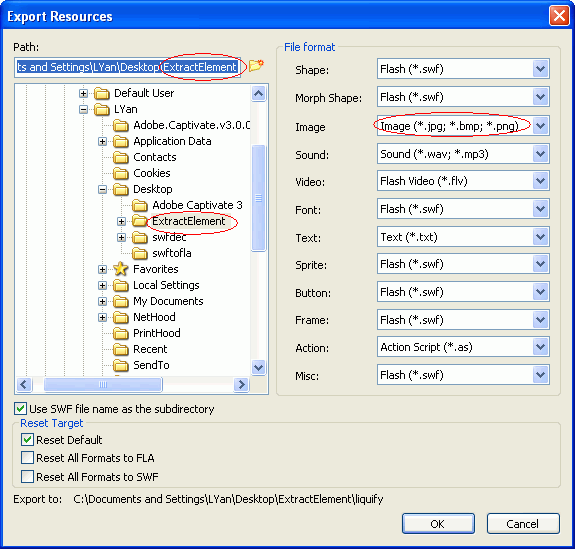
Task: Click the swftofla folder icon
Action: [x=139, y=253]
